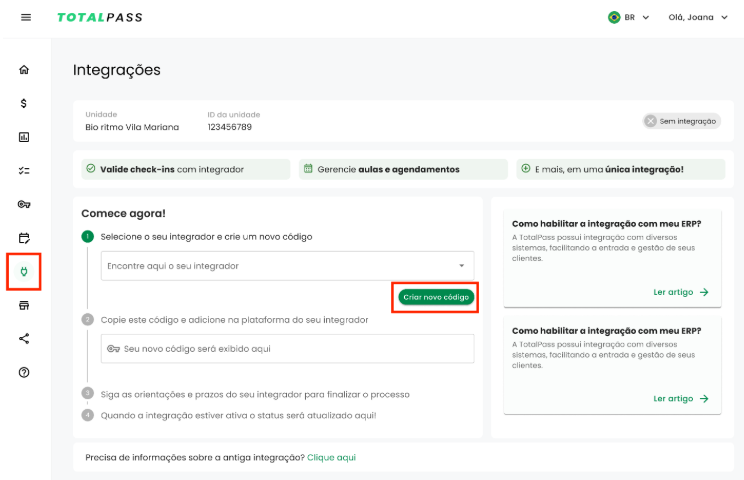Screen dimensions: 744x480
Task: Click the Integrações page heading
Action: coord(117,70)
